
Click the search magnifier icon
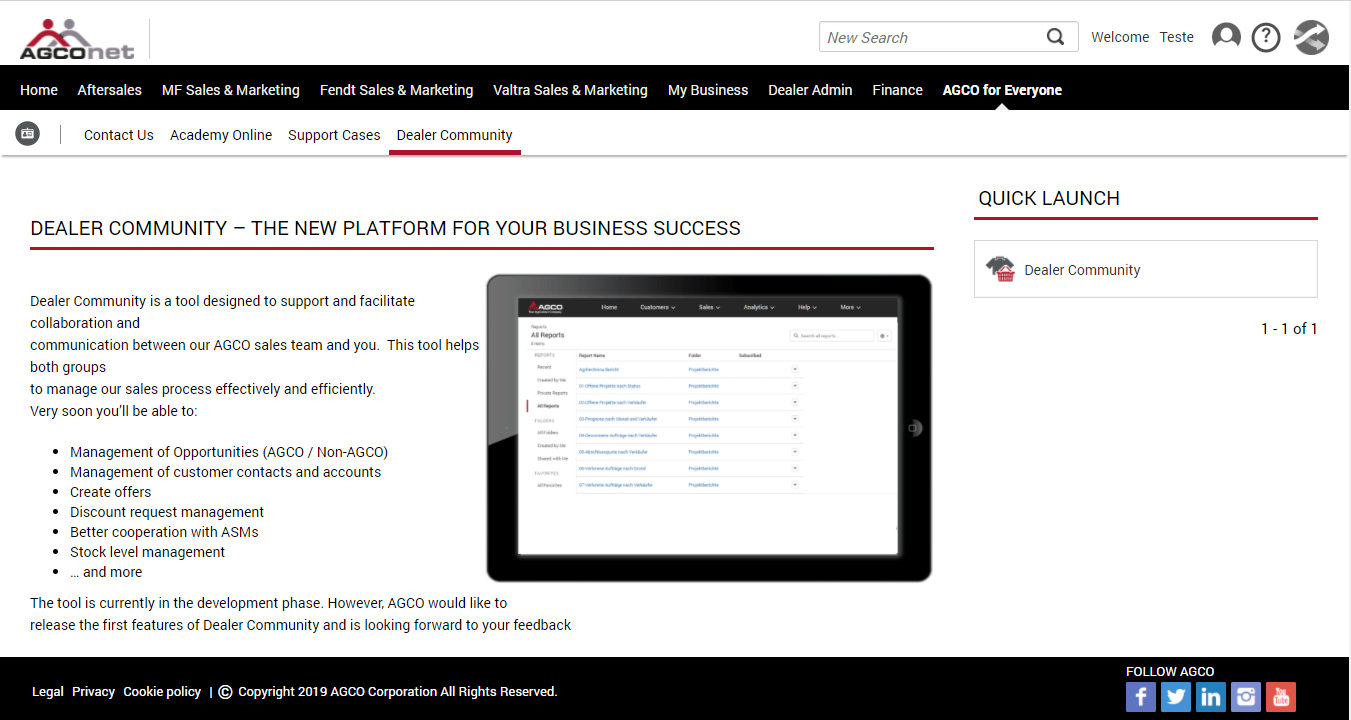[1055, 37]
